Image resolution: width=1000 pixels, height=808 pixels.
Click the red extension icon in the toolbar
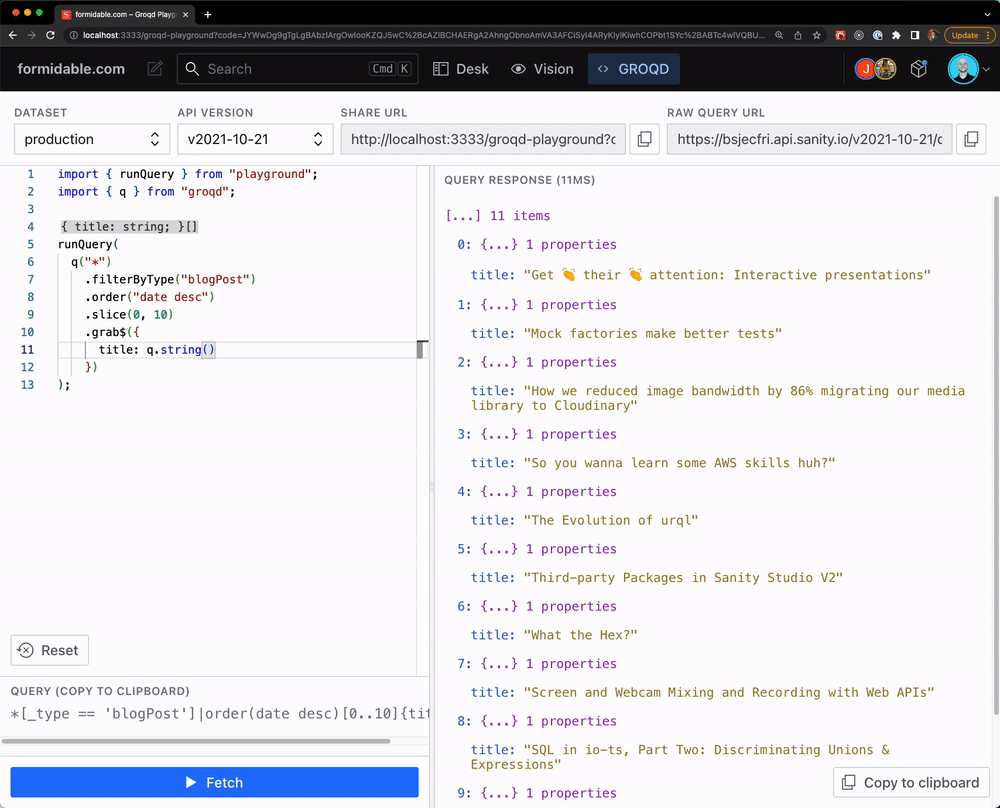click(841, 35)
